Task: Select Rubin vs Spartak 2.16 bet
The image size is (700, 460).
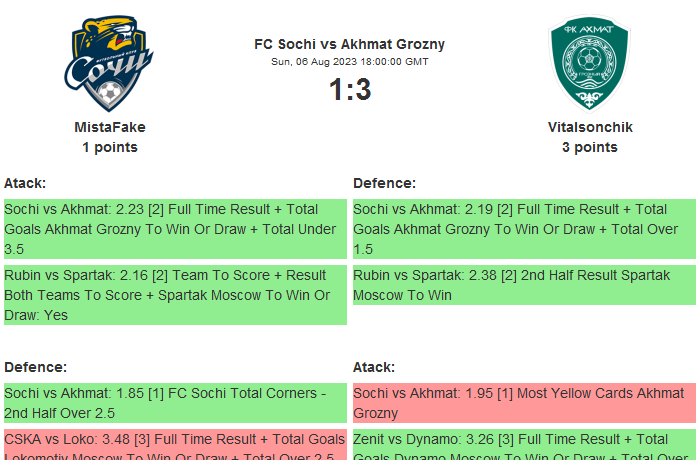Action: (x=175, y=295)
